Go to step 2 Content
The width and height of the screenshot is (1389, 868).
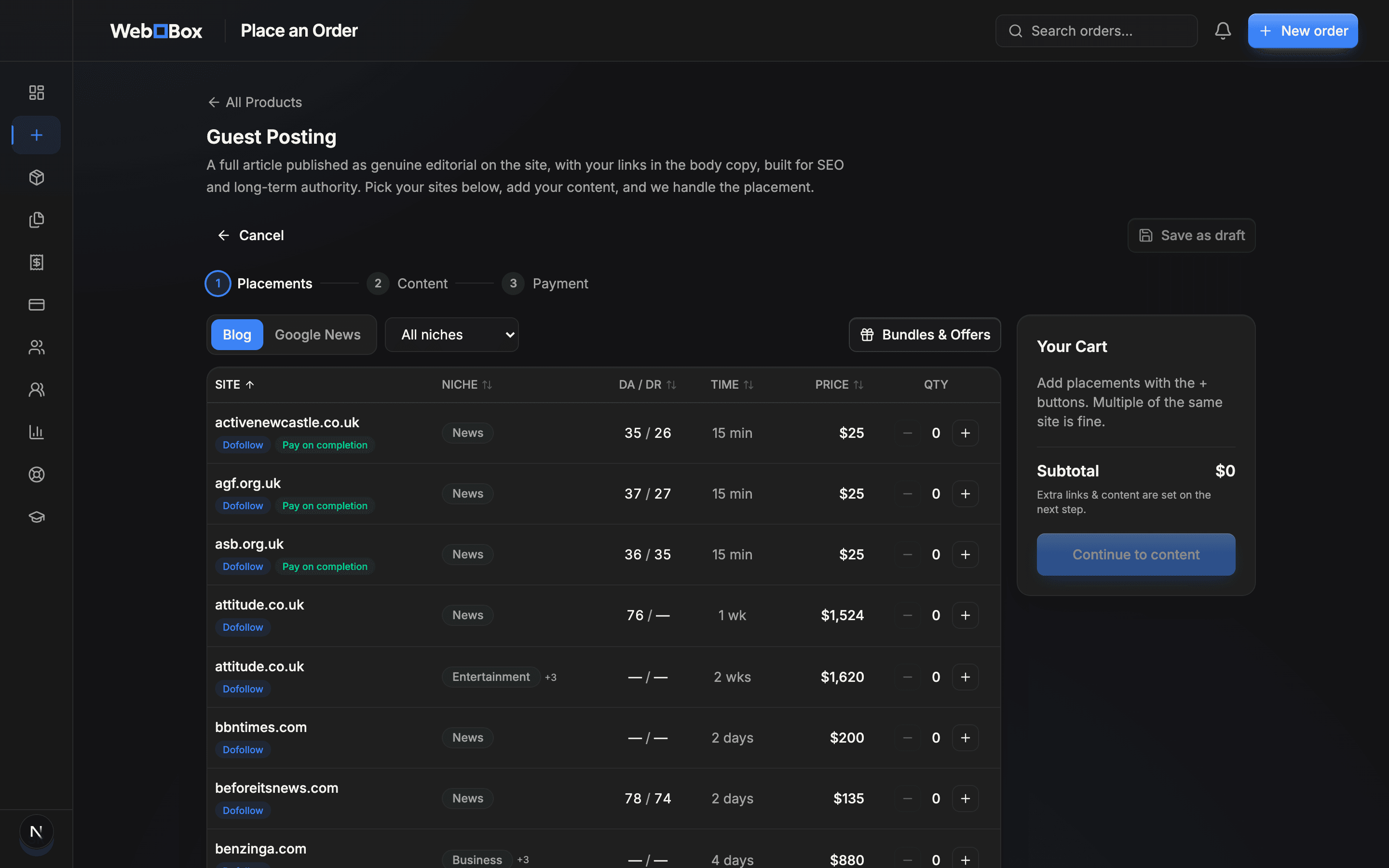[407, 284]
